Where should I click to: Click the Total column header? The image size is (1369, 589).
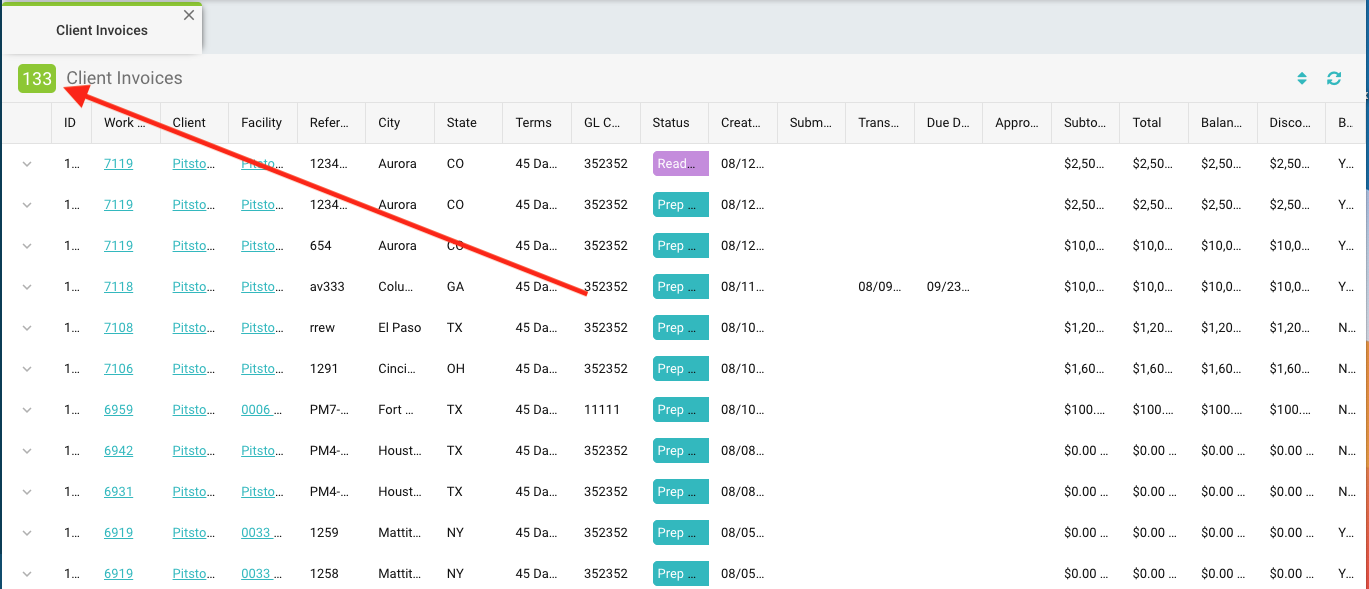tap(1146, 123)
